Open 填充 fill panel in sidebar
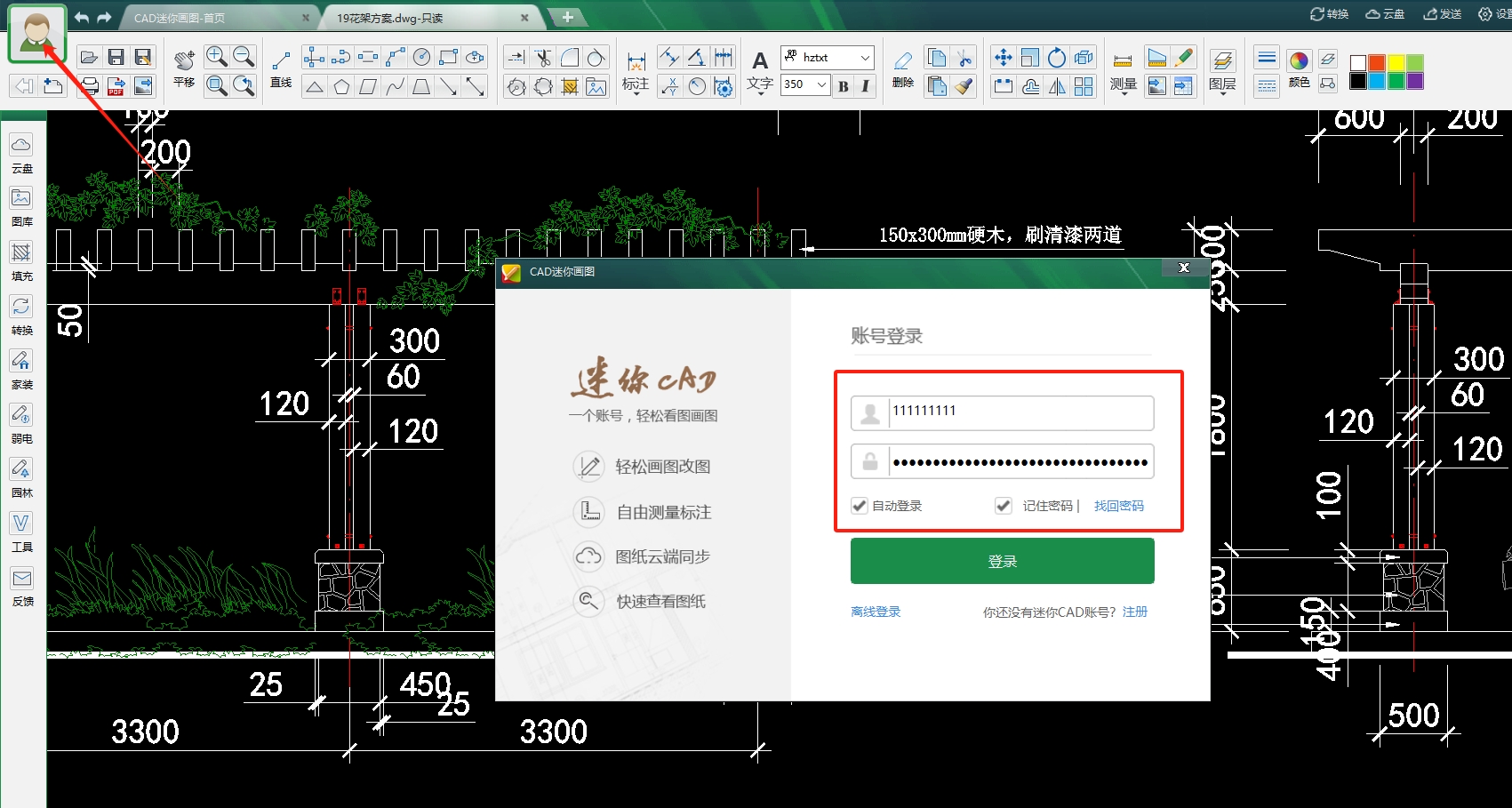1512x808 pixels. click(21, 262)
